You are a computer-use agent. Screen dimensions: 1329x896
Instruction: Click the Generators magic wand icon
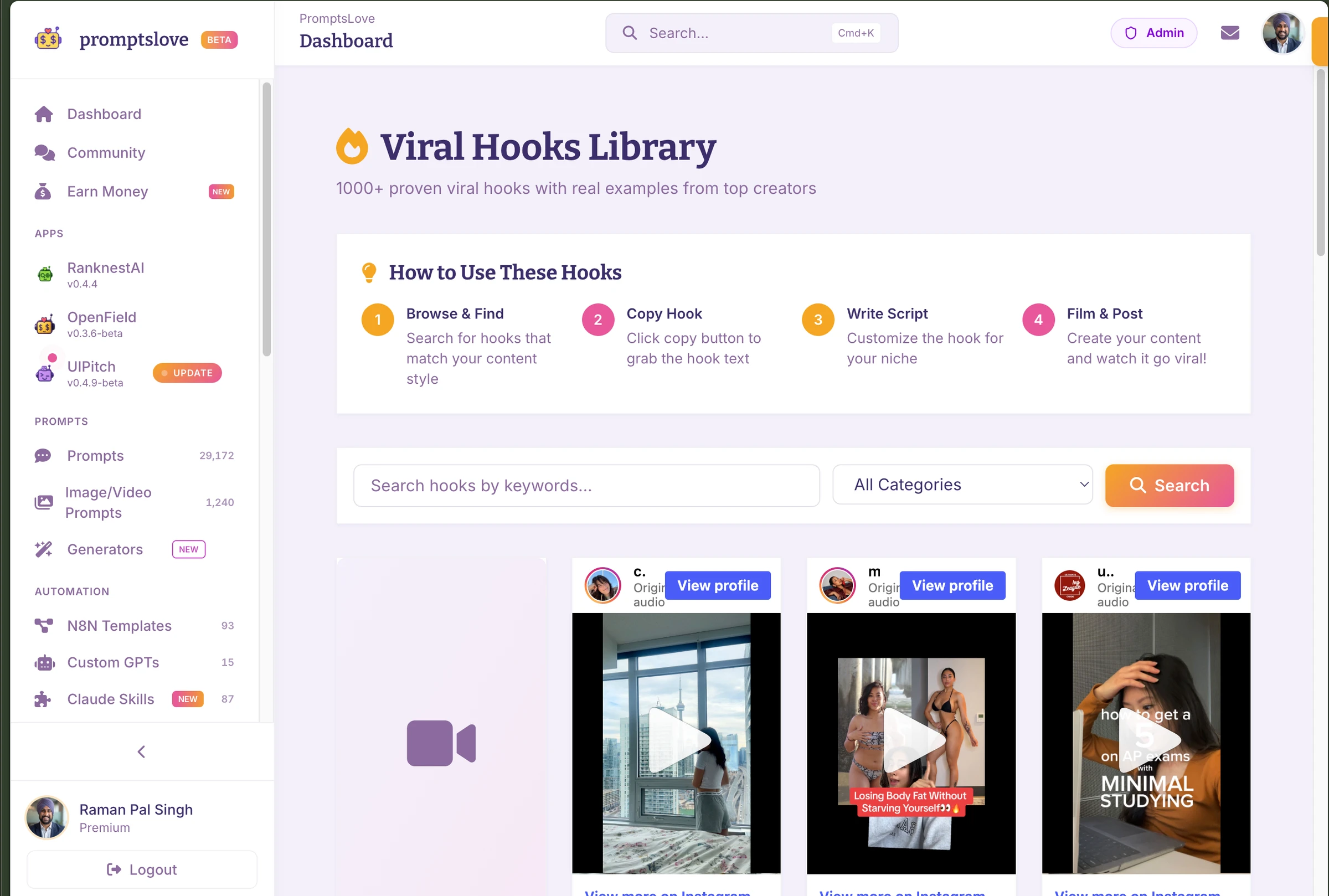pos(43,549)
